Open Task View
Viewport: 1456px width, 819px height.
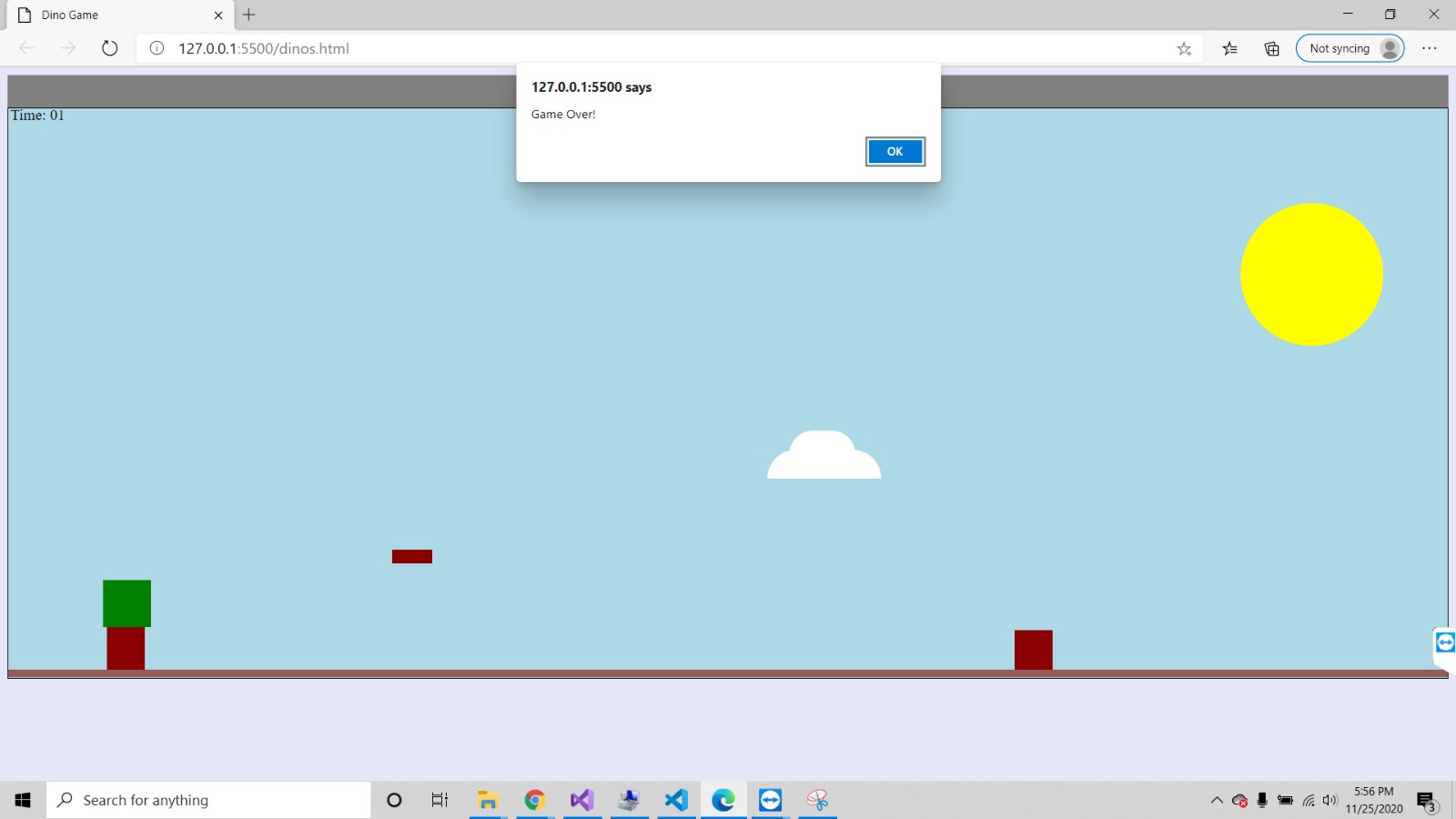(440, 800)
